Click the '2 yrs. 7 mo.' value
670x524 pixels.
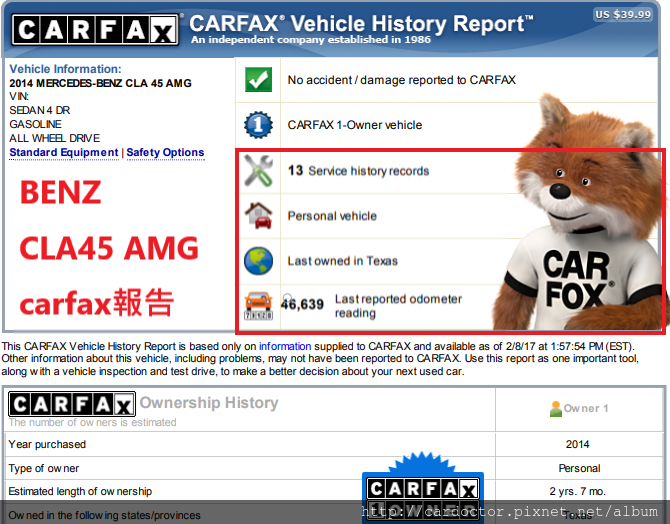[x=577, y=492]
